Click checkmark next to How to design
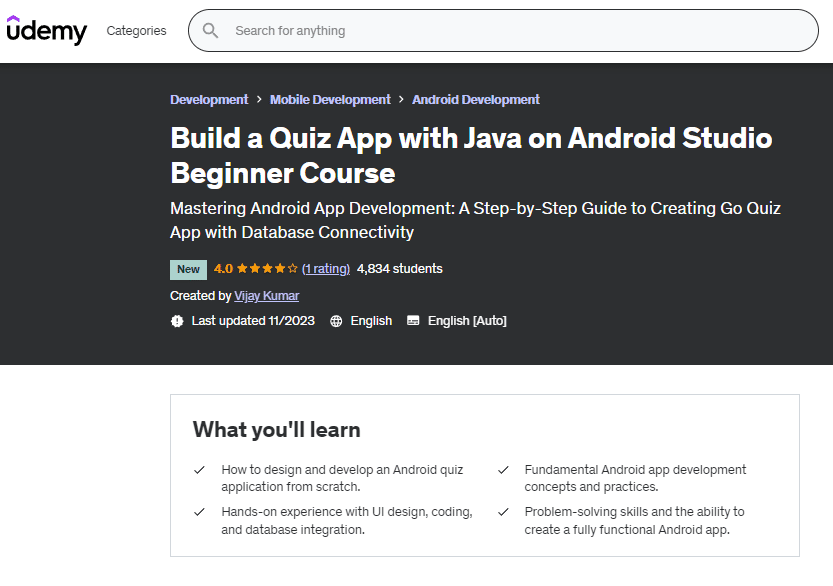Screen dimensions: 833x586 [x=199, y=470]
